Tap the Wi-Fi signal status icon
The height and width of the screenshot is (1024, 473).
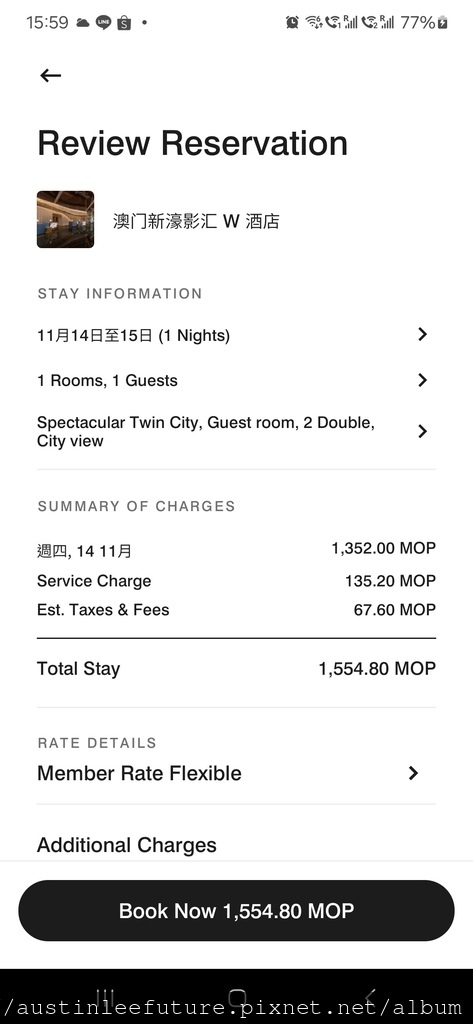tap(314, 22)
